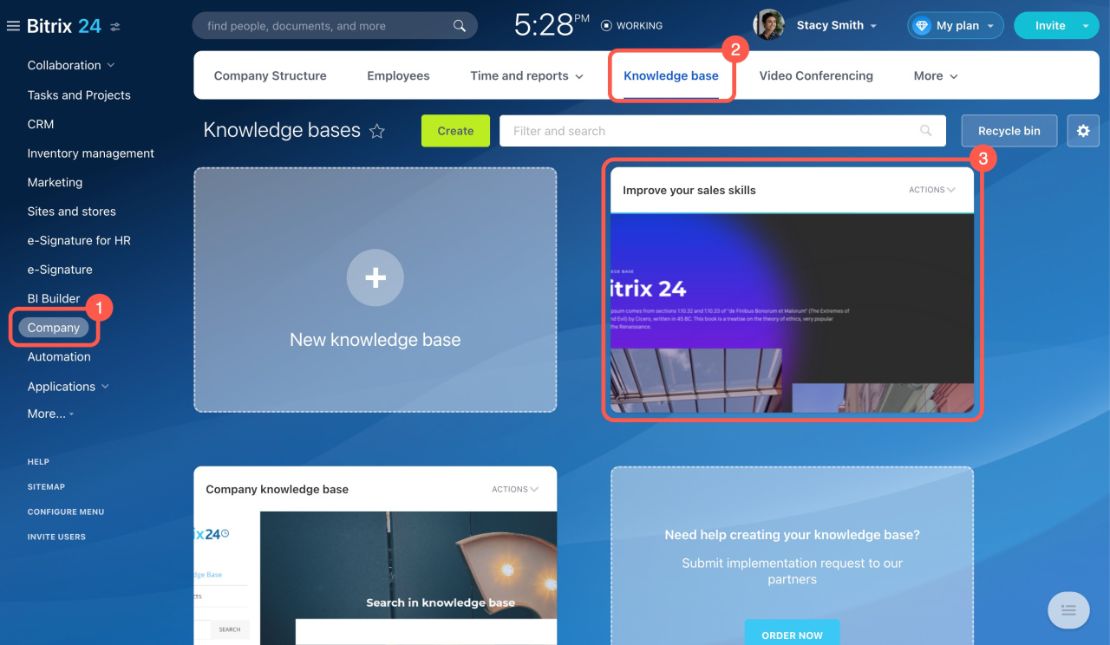This screenshot has height=645, width=1110.
Task: Open knowledge base settings gear
Action: 1083,130
